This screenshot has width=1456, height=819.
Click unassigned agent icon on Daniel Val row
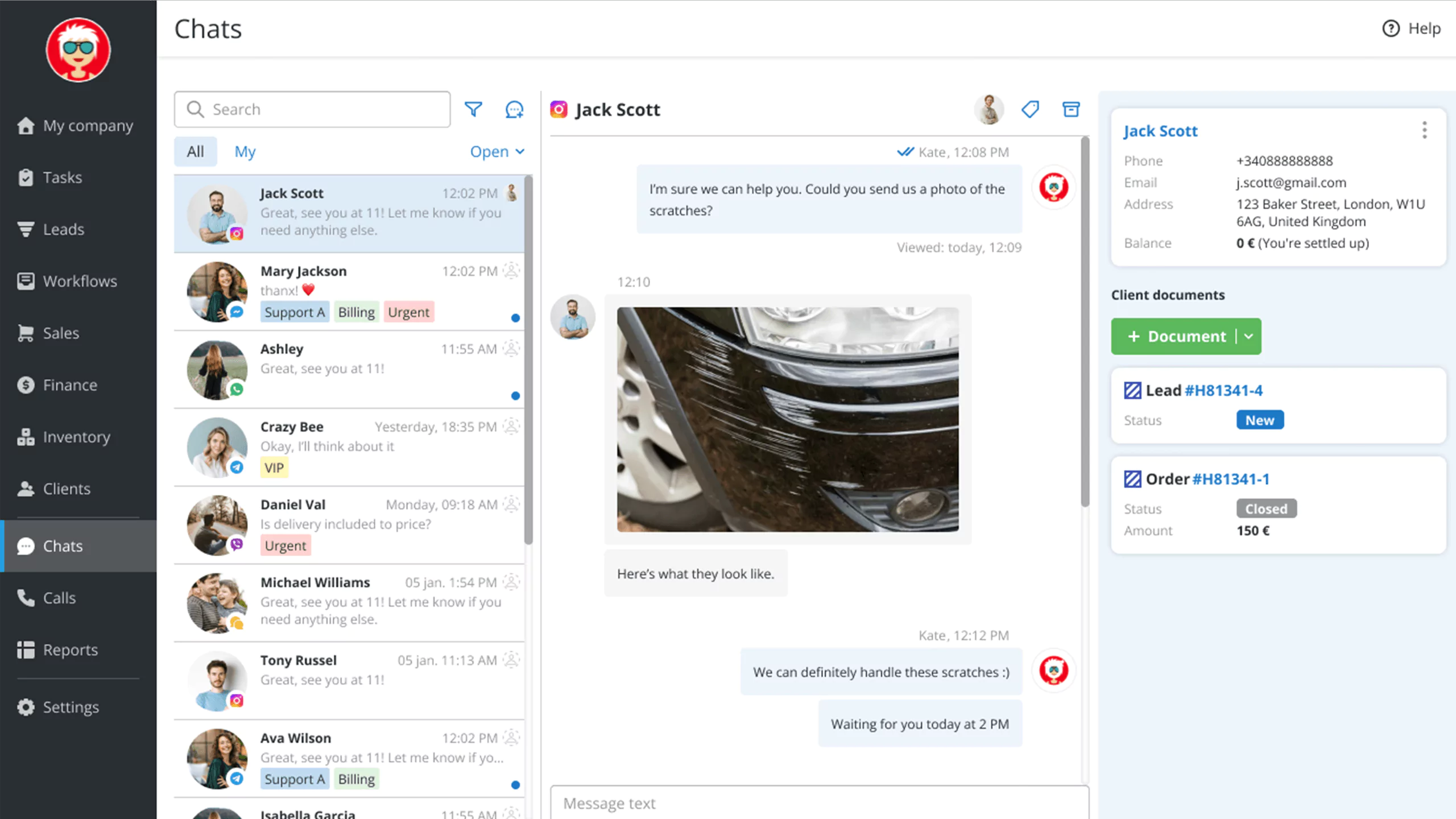pos(512,504)
